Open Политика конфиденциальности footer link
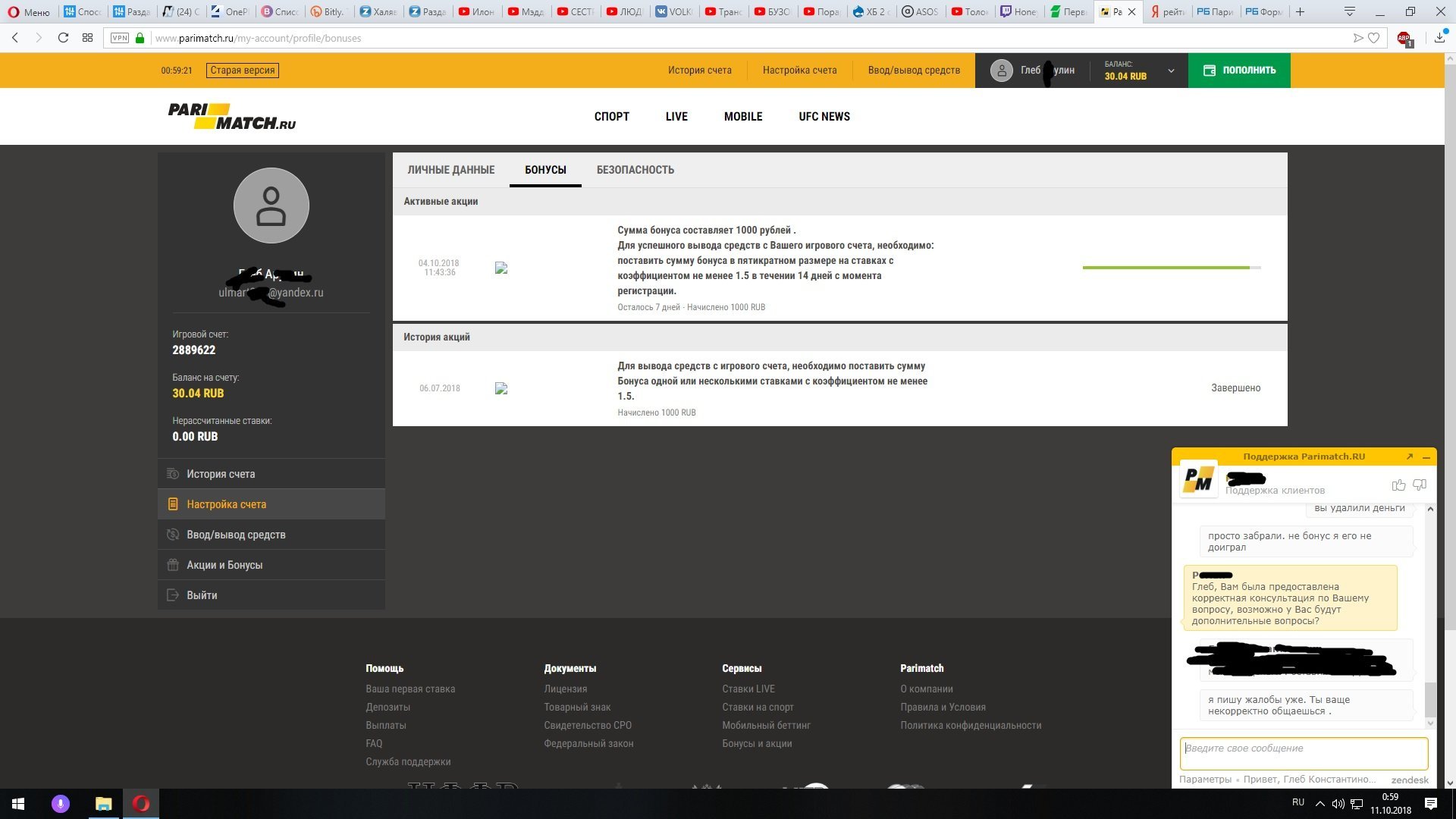This screenshot has width=1456, height=819. [x=971, y=726]
